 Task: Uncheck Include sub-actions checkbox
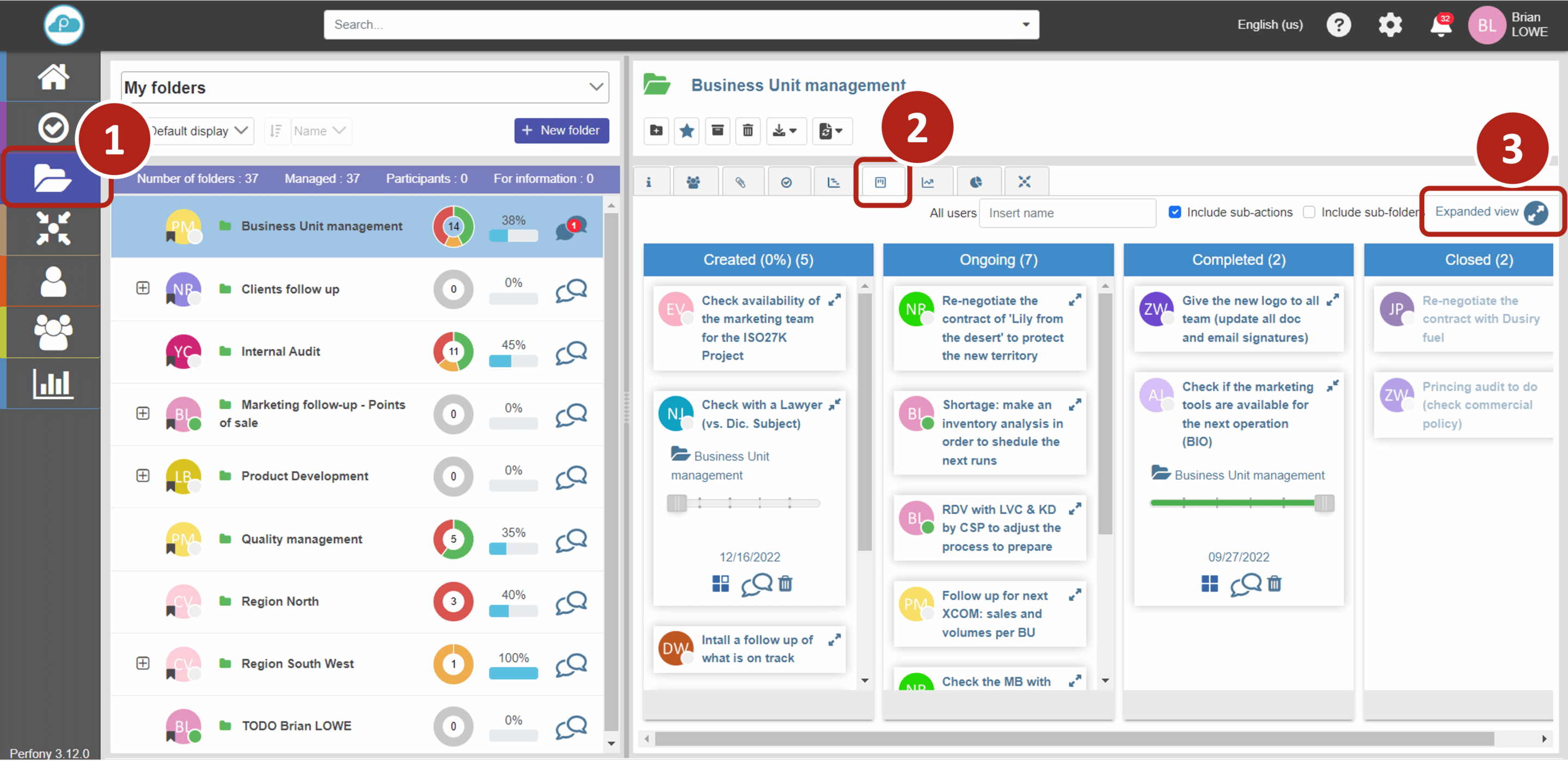pyautogui.click(x=1175, y=212)
